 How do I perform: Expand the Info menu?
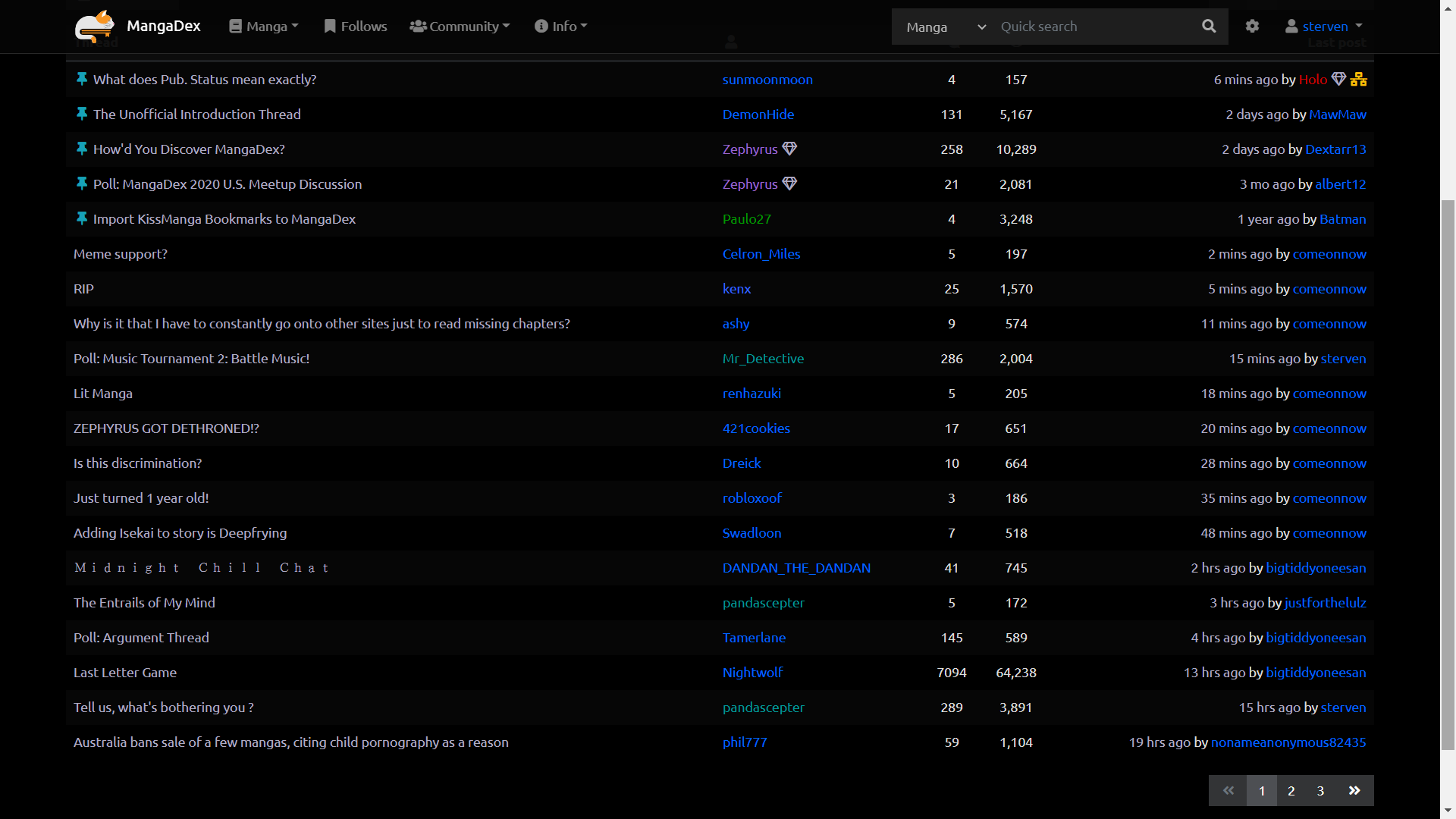[561, 27]
